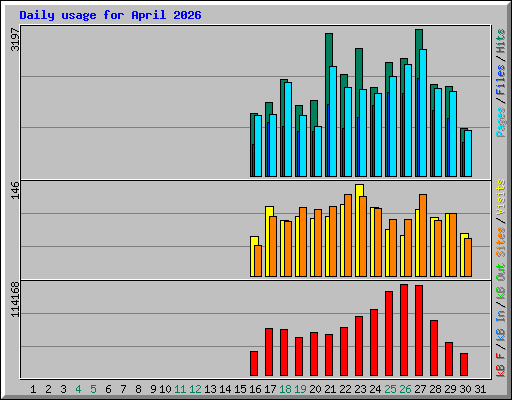This screenshot has width=512, height=400.
Task: Click the 3197 hits axis maximum label
Action: [x=15, y=39]
